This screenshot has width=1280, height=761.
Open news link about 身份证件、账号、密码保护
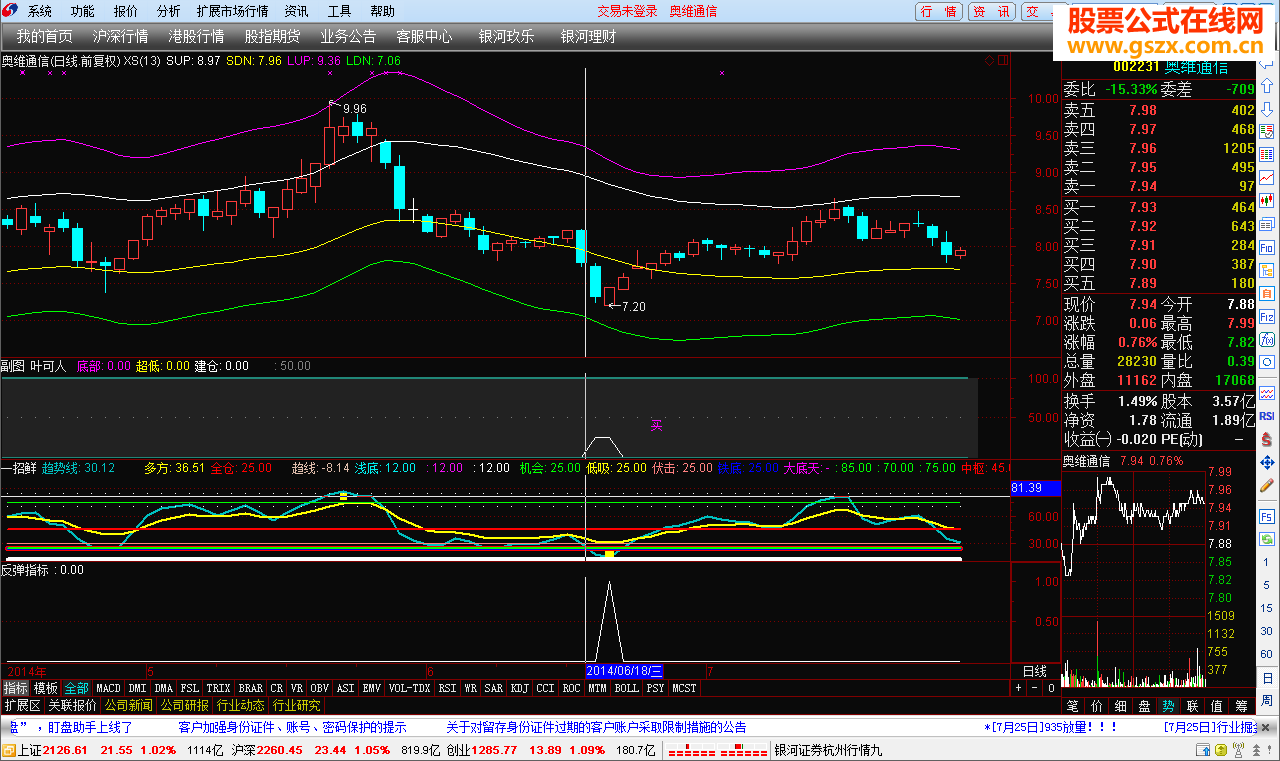[292, 727]
